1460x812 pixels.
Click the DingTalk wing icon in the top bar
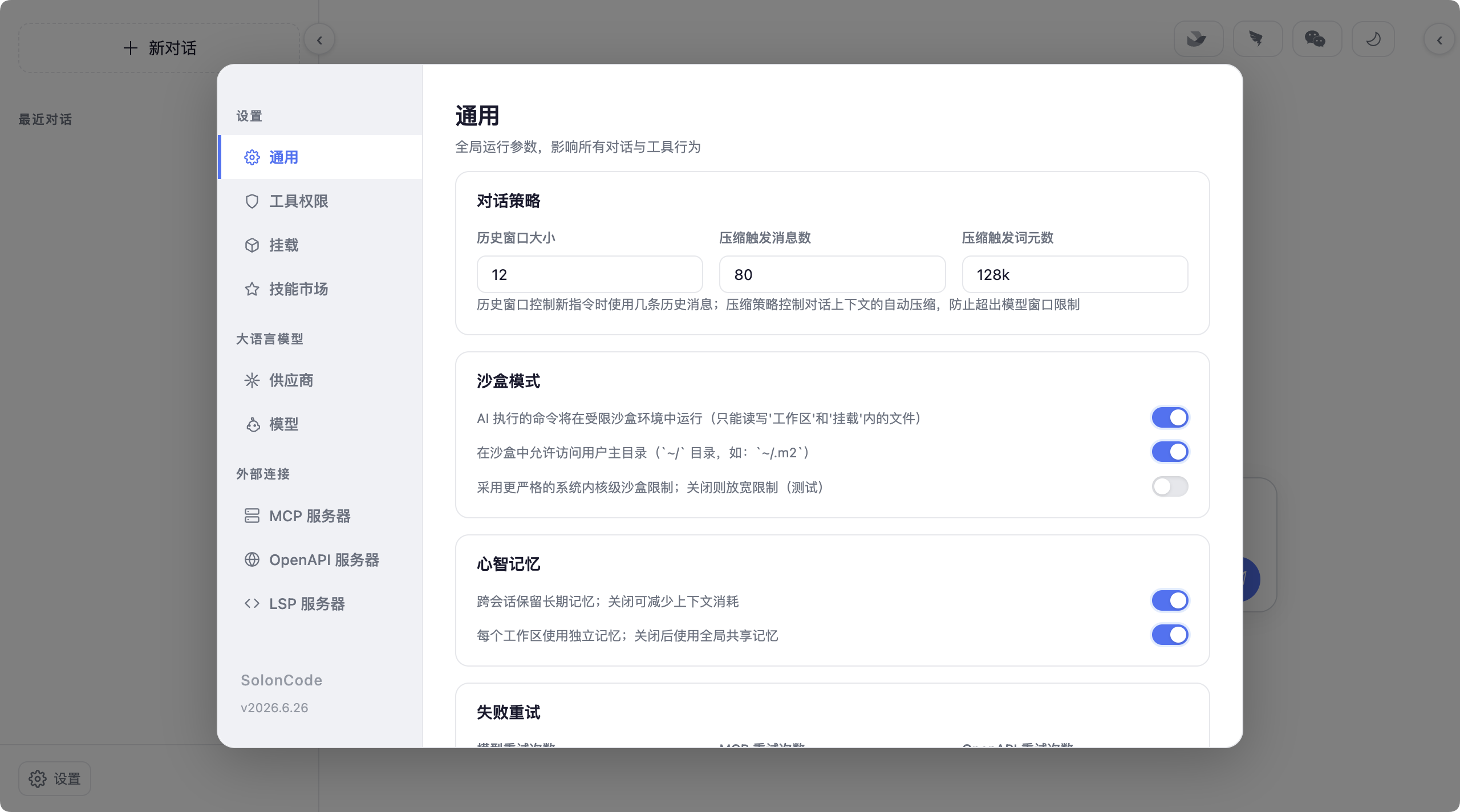tap(1257, 39)
